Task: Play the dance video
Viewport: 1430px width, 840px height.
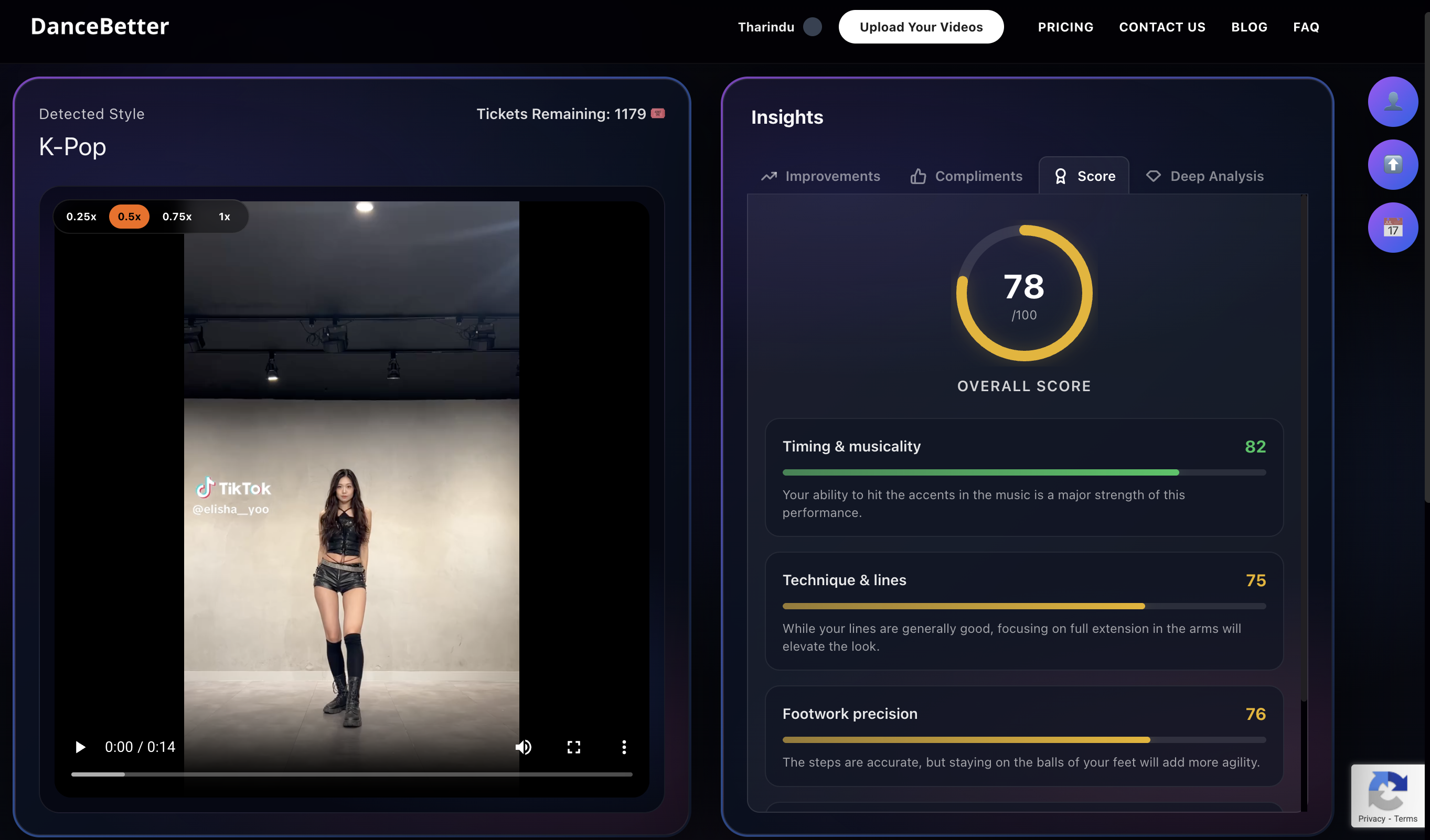Action: pos(80,747)
